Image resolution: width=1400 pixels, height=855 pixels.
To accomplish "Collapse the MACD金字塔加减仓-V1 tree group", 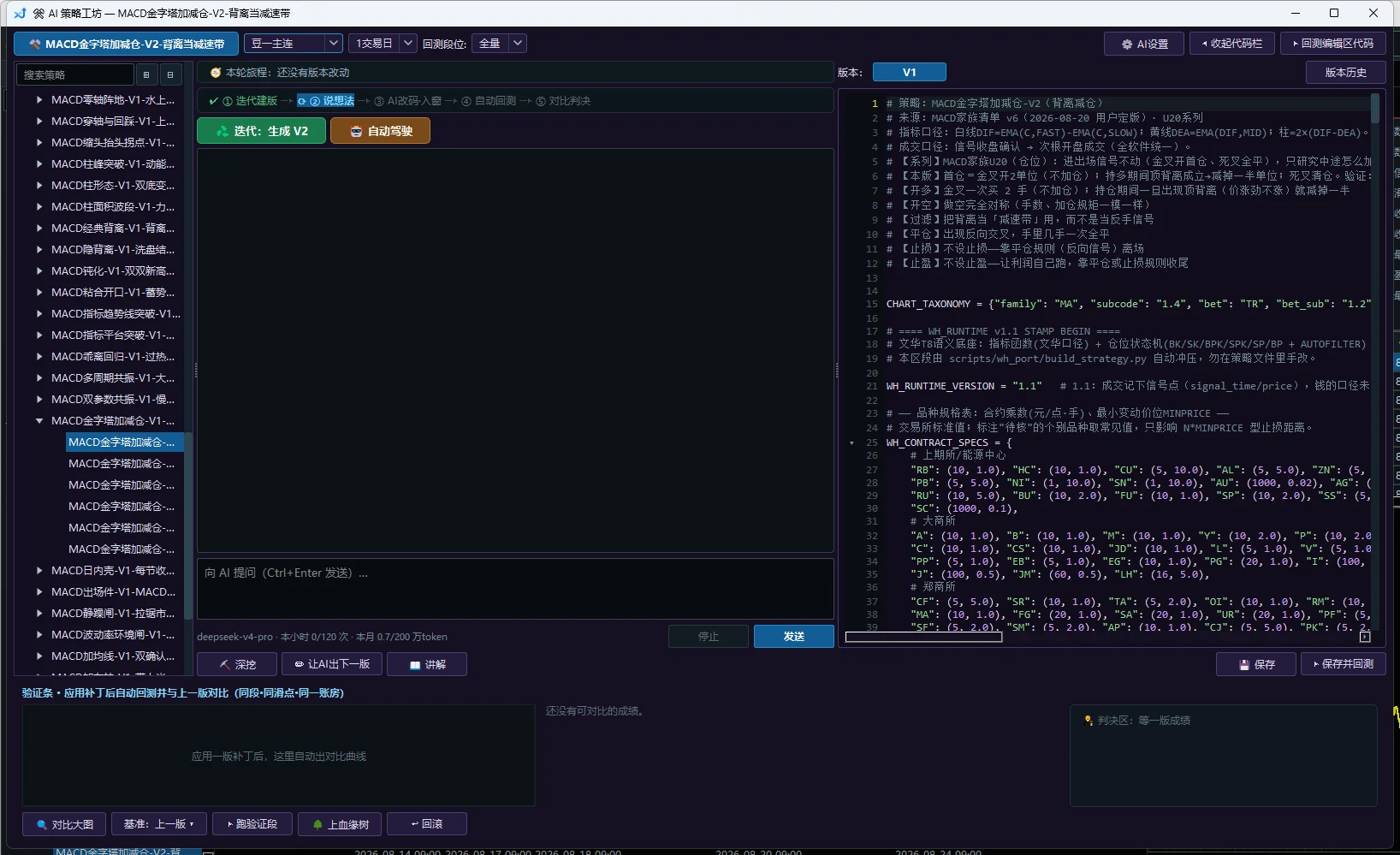I will click(x=39, y=421).
